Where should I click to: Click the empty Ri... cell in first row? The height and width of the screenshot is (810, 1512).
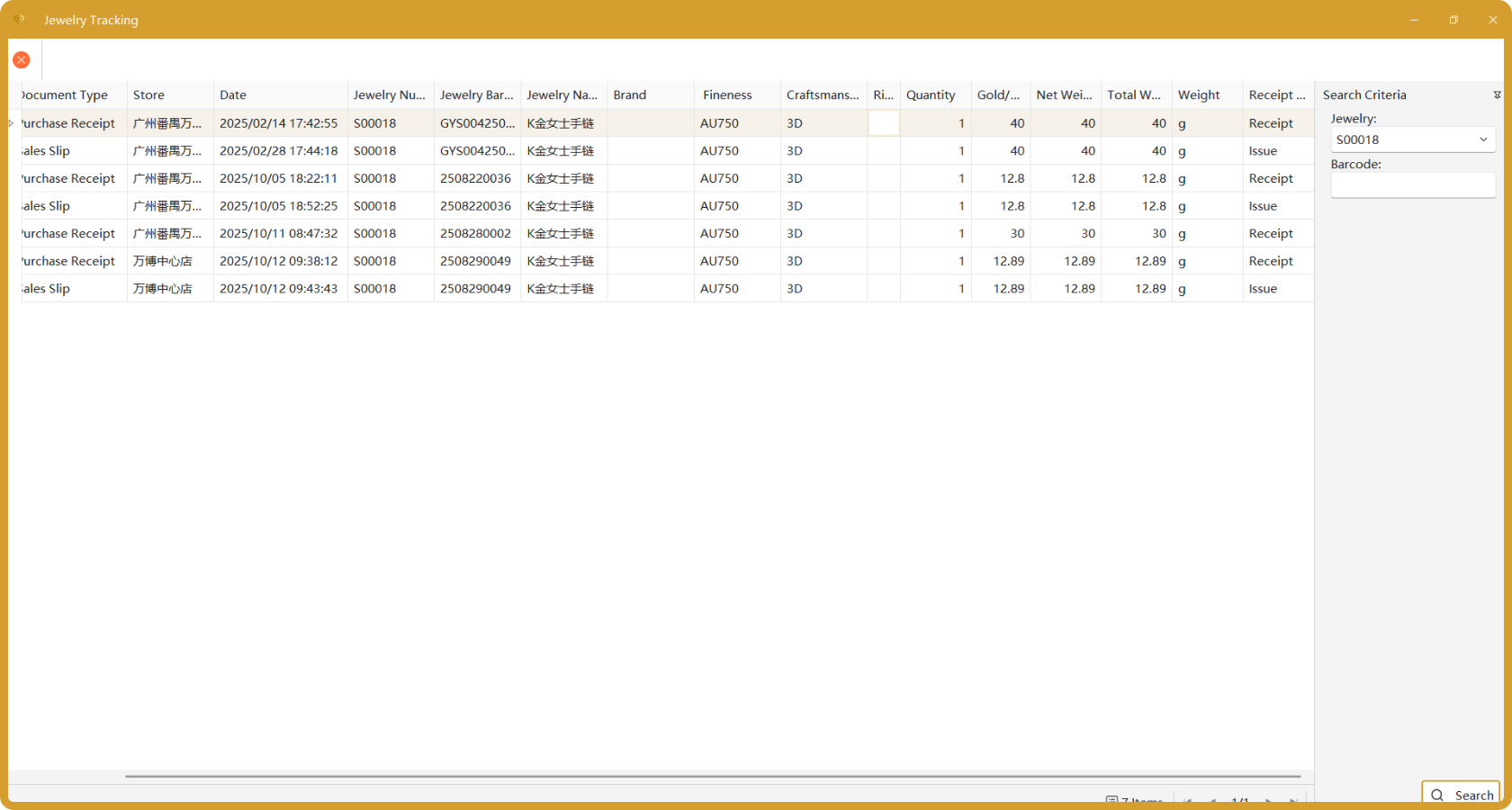pos(883,123)
